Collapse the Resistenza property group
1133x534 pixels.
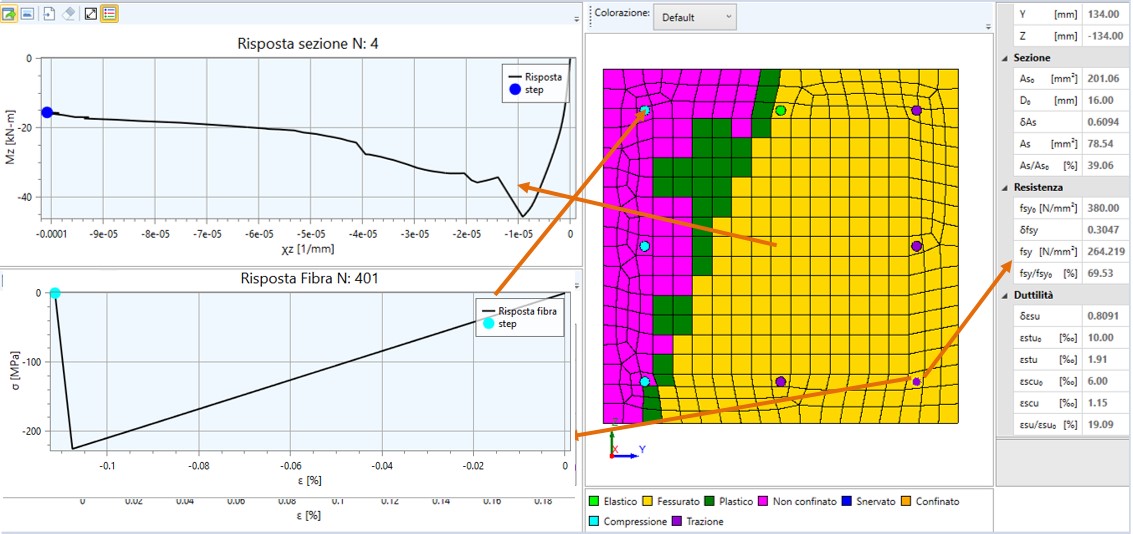click(1004, 187)
